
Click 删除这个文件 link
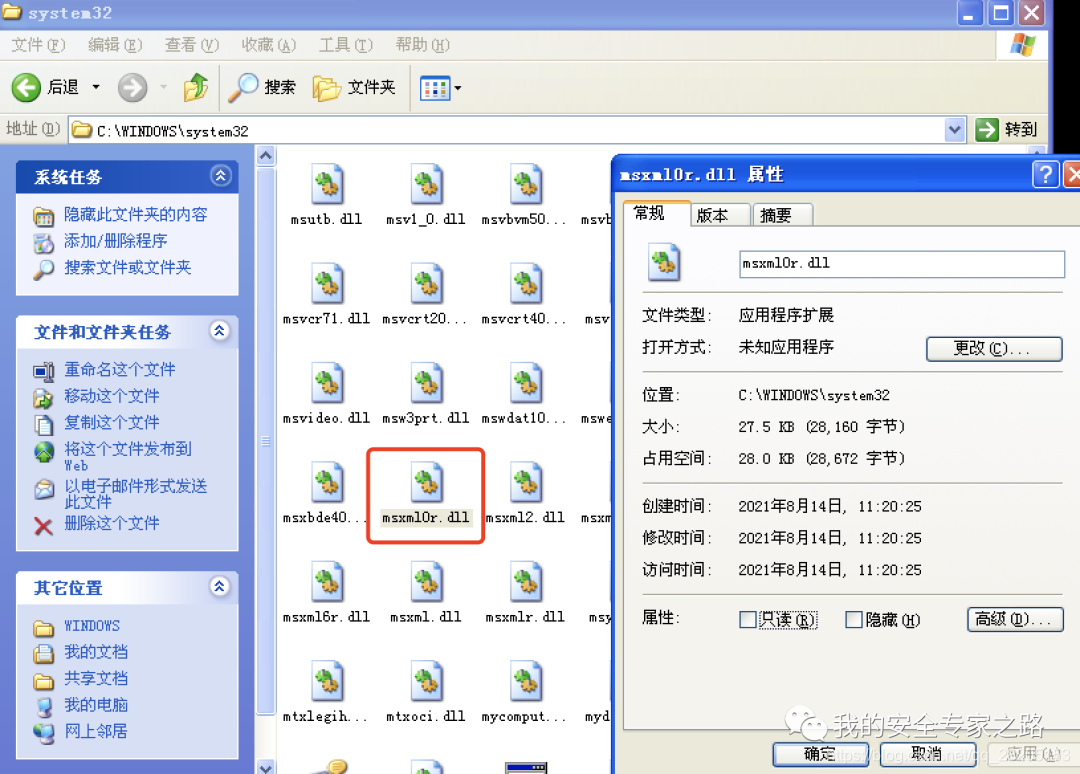pos(112,523)
